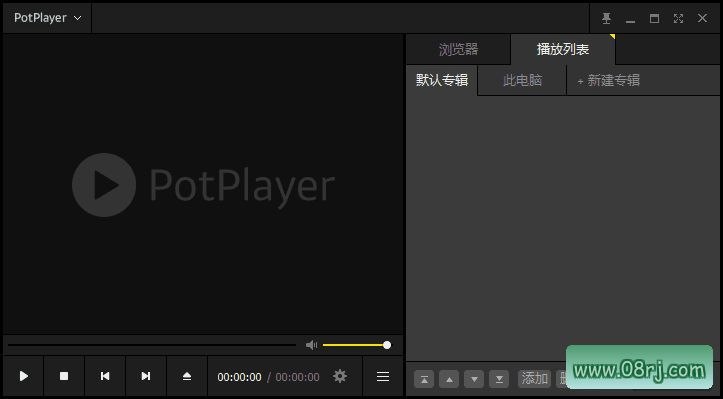Close the PotPlayer window
Screen dimensions: 723x399
(702, 18)
